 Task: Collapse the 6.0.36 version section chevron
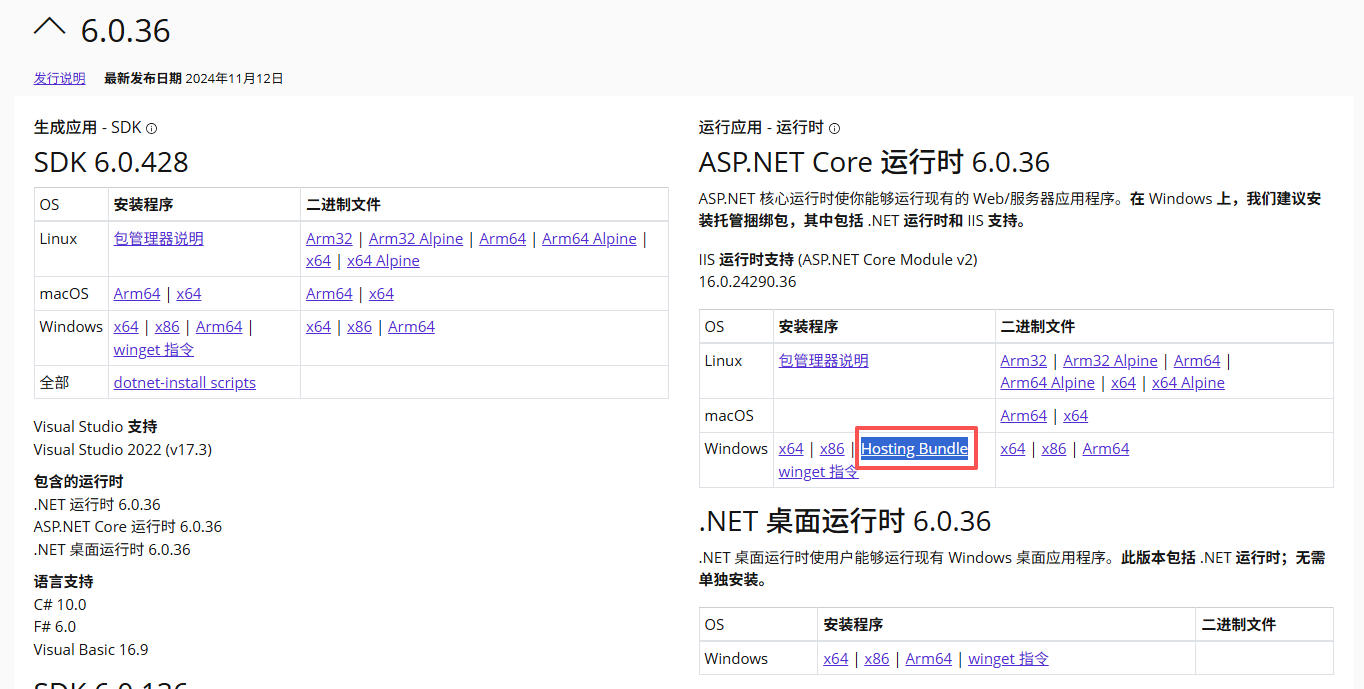(x=49, y=28)
